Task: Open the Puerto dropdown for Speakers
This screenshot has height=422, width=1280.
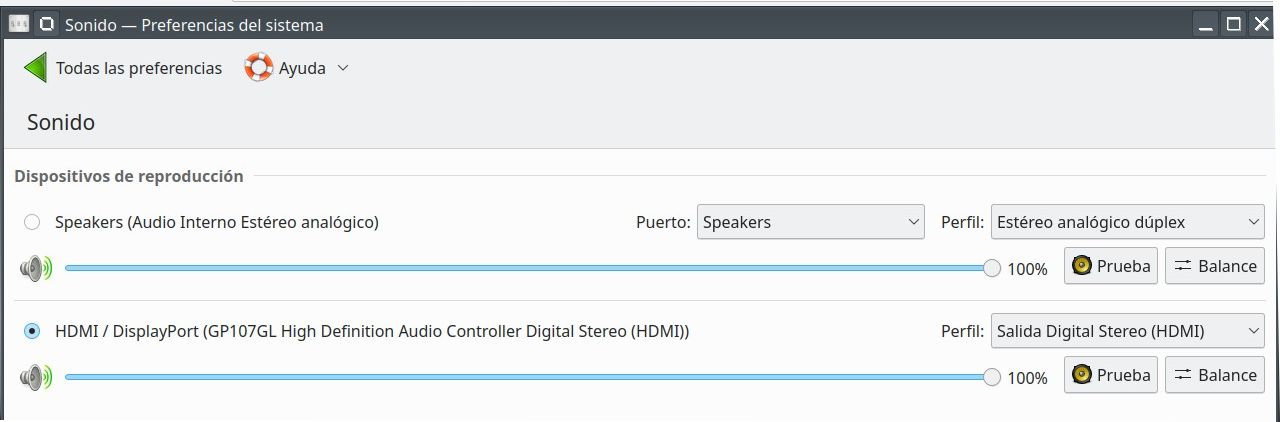Action: pyautogui.click(x=809, y=222)
